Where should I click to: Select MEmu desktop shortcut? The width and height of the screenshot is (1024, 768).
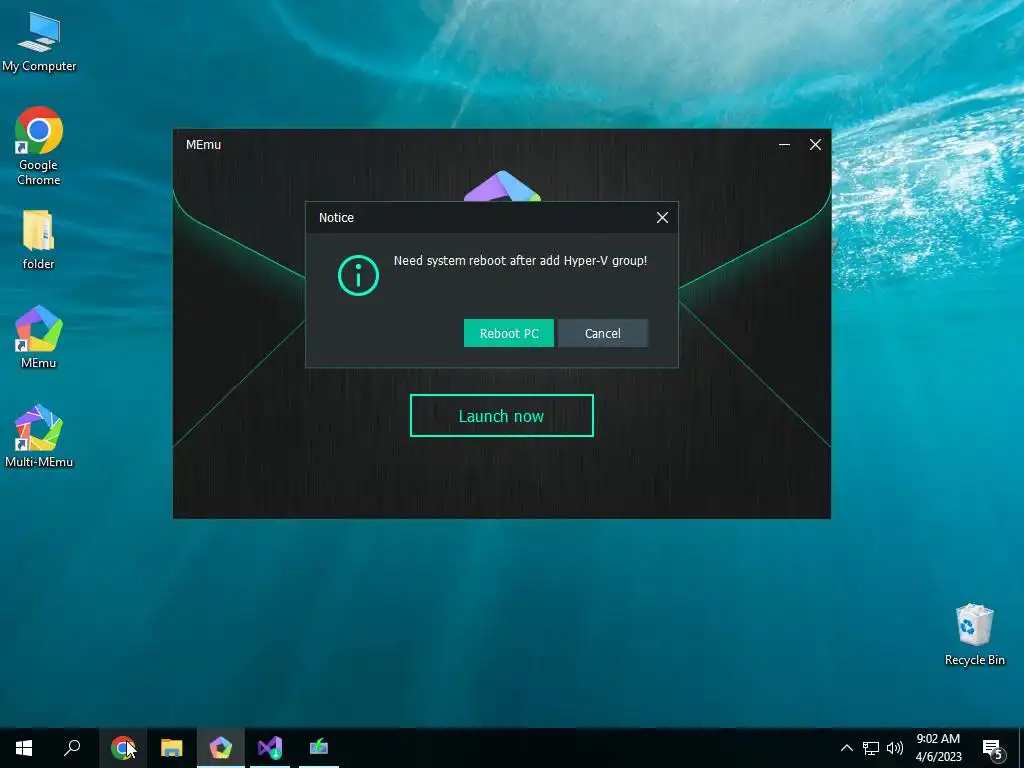(x=39, y=337)
